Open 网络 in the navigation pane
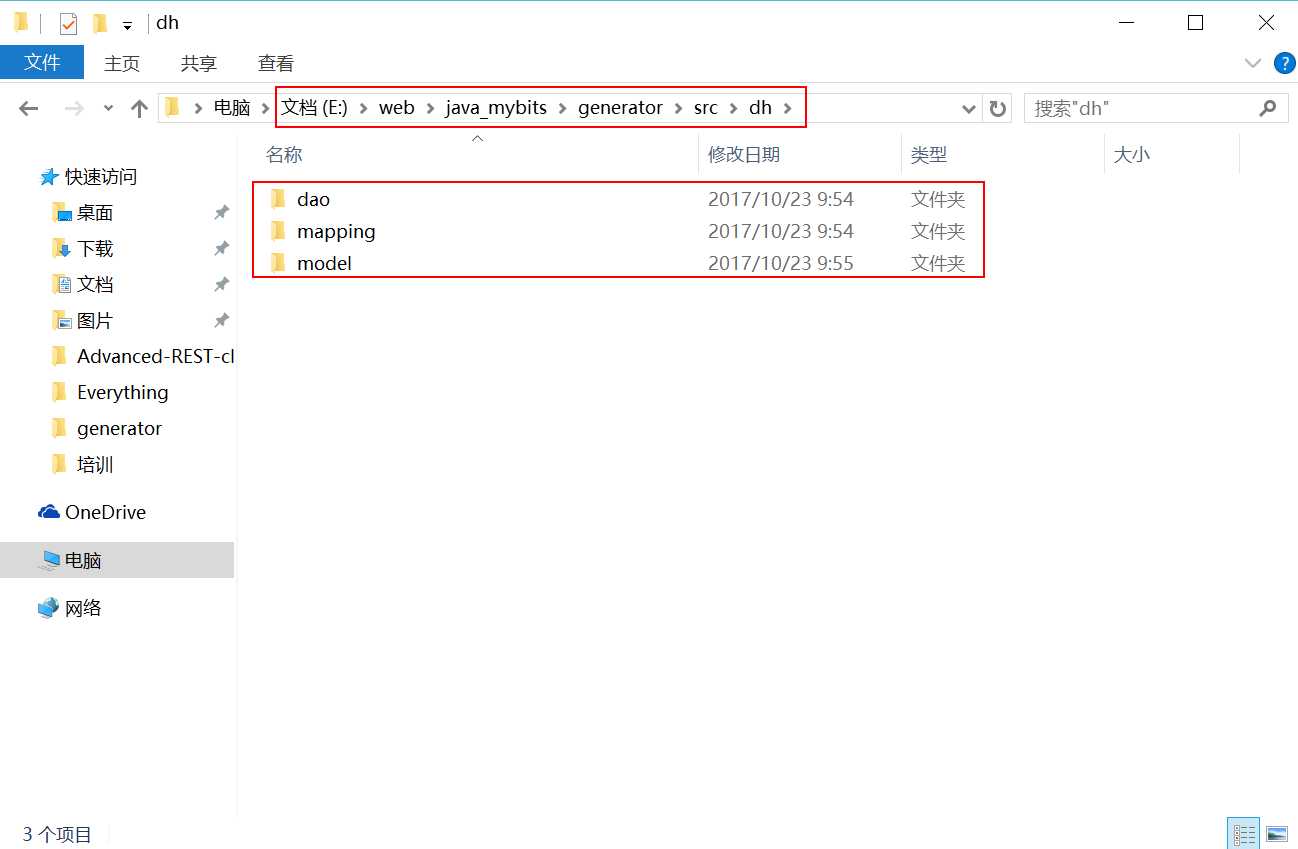1298x849 pixels. [83, 608]
